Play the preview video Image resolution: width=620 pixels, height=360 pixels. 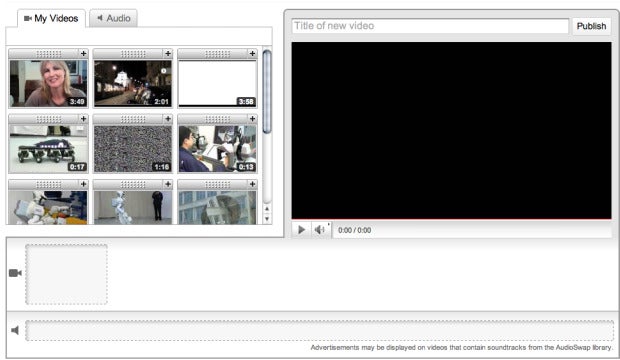301,229
